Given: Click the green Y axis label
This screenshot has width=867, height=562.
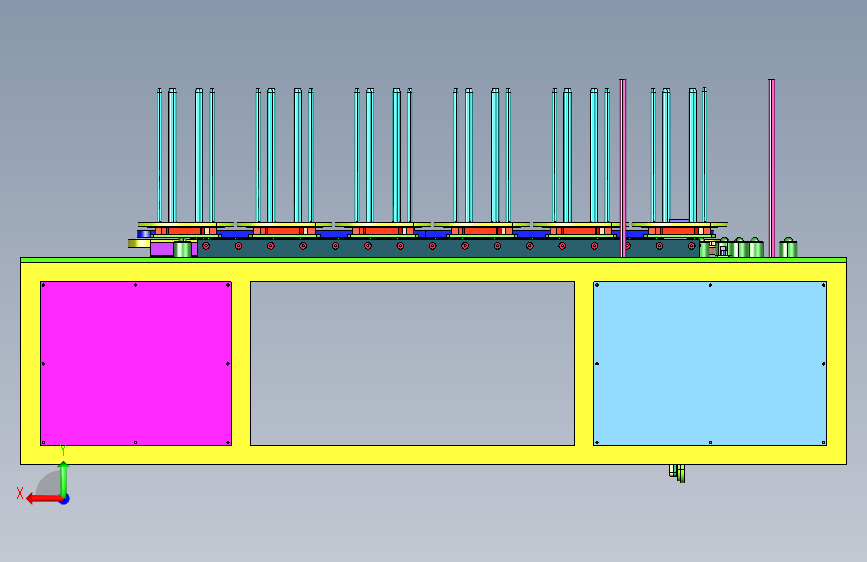Looking at the screenshot, I should pyautogui.click(x=63, y=450).
